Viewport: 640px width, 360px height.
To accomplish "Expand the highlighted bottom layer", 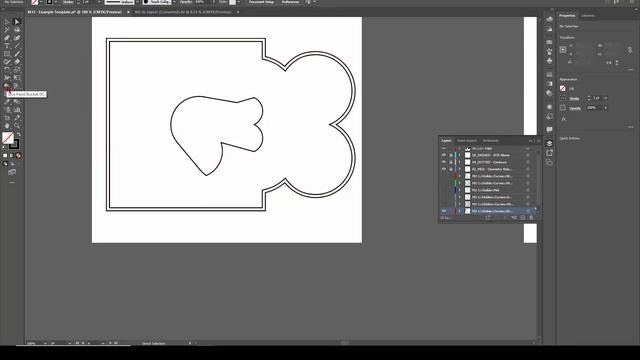I will point(459,211).
